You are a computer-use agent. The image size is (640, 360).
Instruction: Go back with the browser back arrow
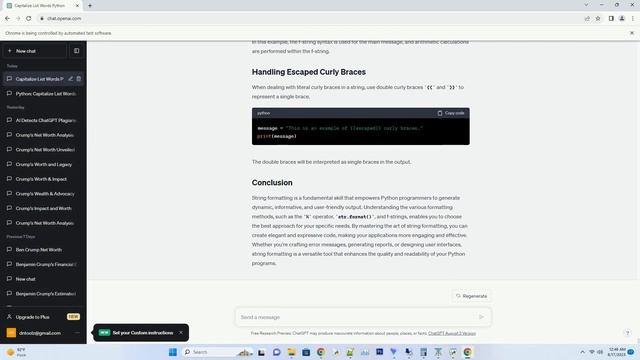pos(7,18)
